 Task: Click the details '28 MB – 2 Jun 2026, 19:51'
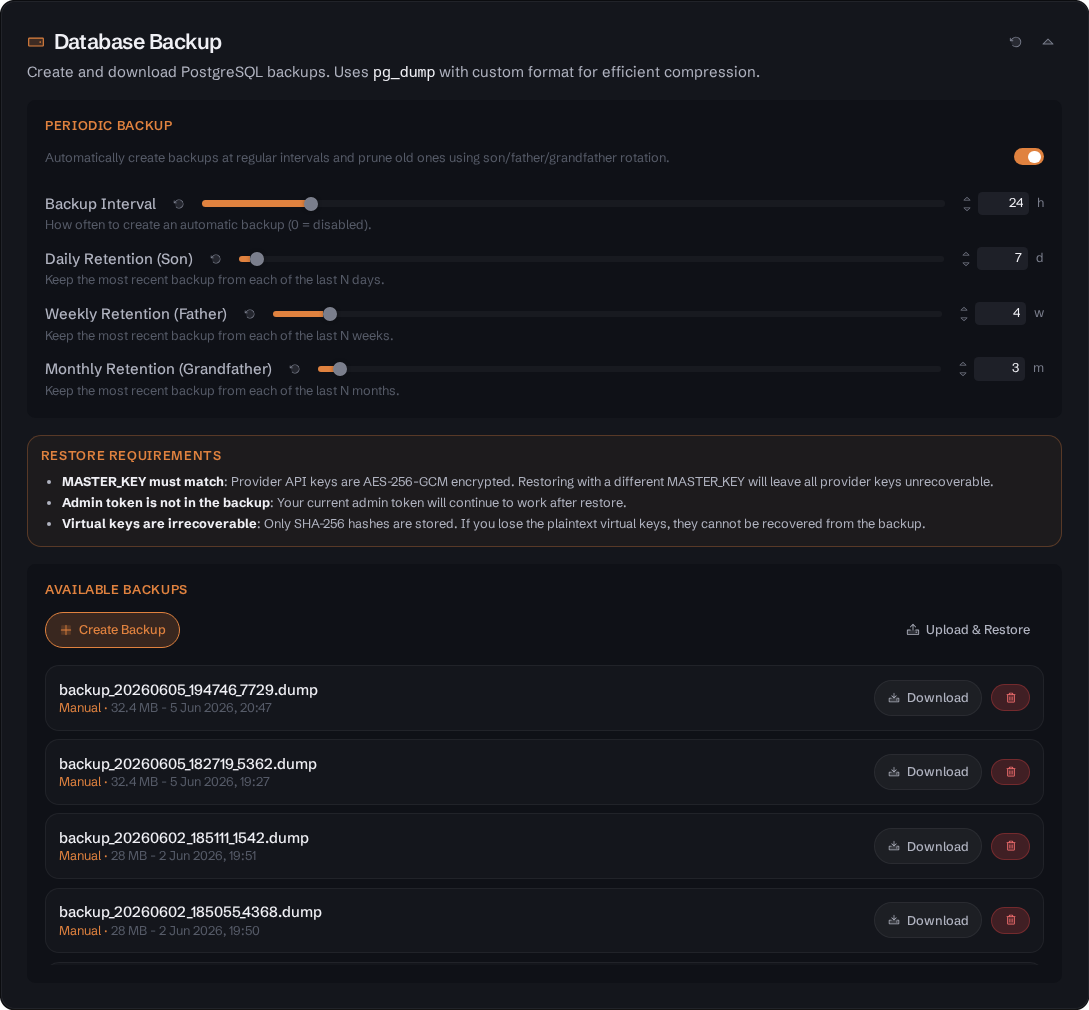tap(183, 856)
